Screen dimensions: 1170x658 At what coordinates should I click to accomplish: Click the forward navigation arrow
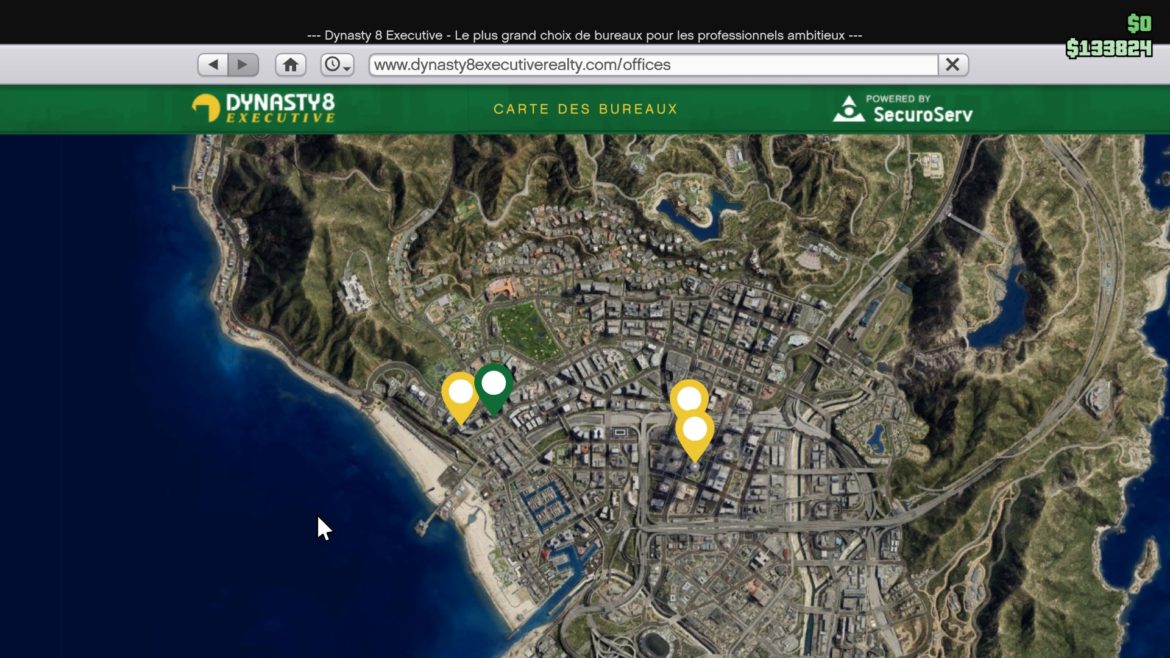[x=243, y=63]
